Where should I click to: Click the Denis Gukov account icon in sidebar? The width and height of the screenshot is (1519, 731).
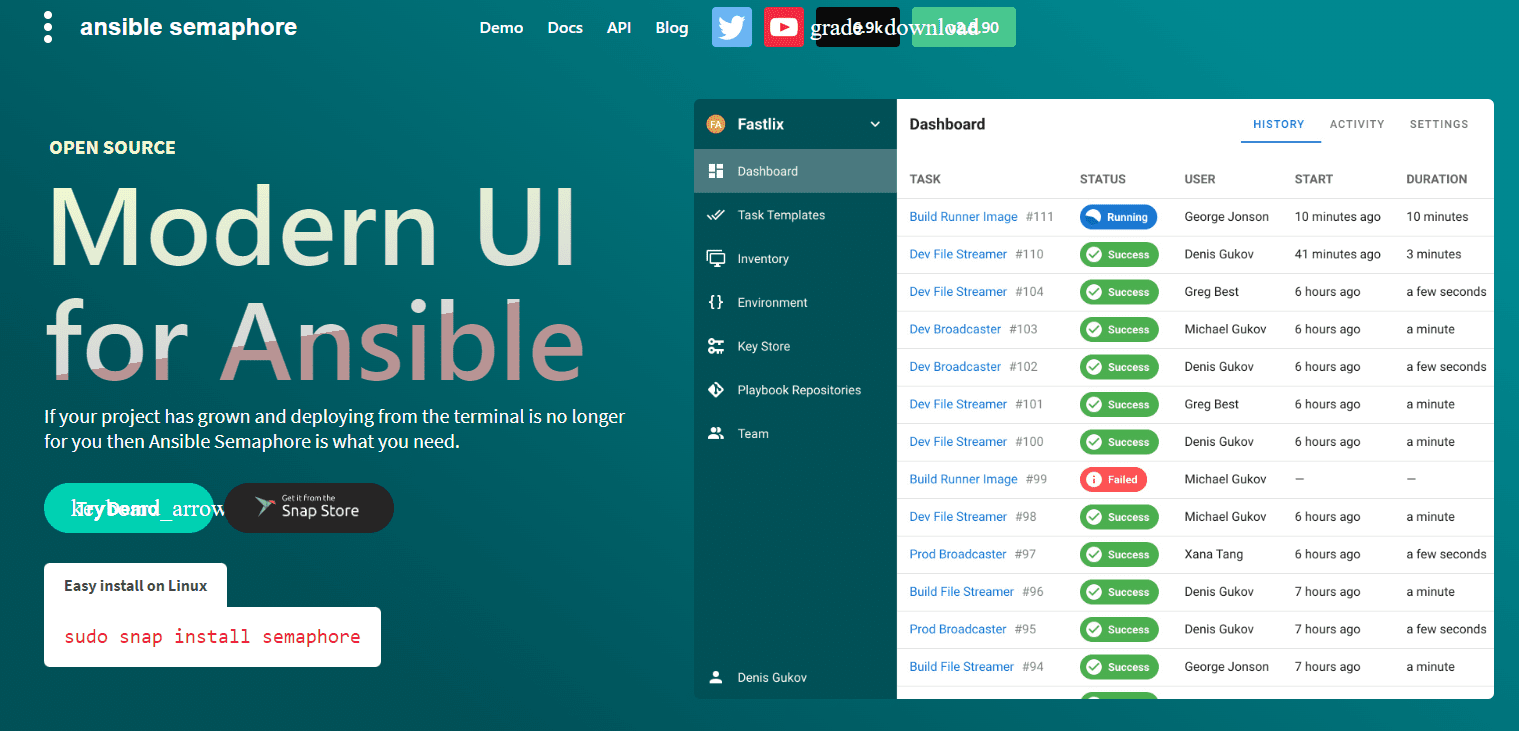(716, 677)
